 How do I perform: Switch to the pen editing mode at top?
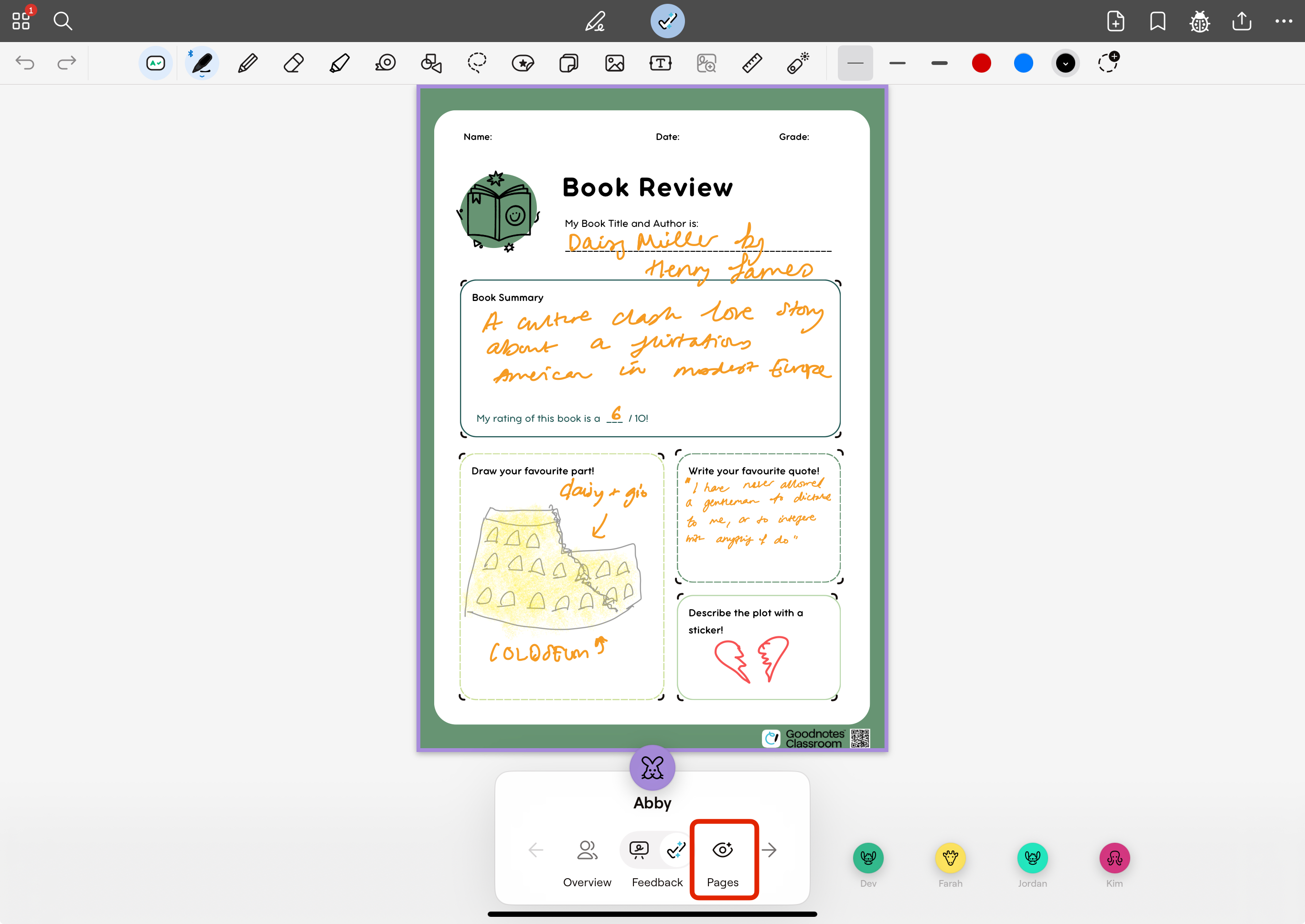pyautogui.click(x=595, y=21)
